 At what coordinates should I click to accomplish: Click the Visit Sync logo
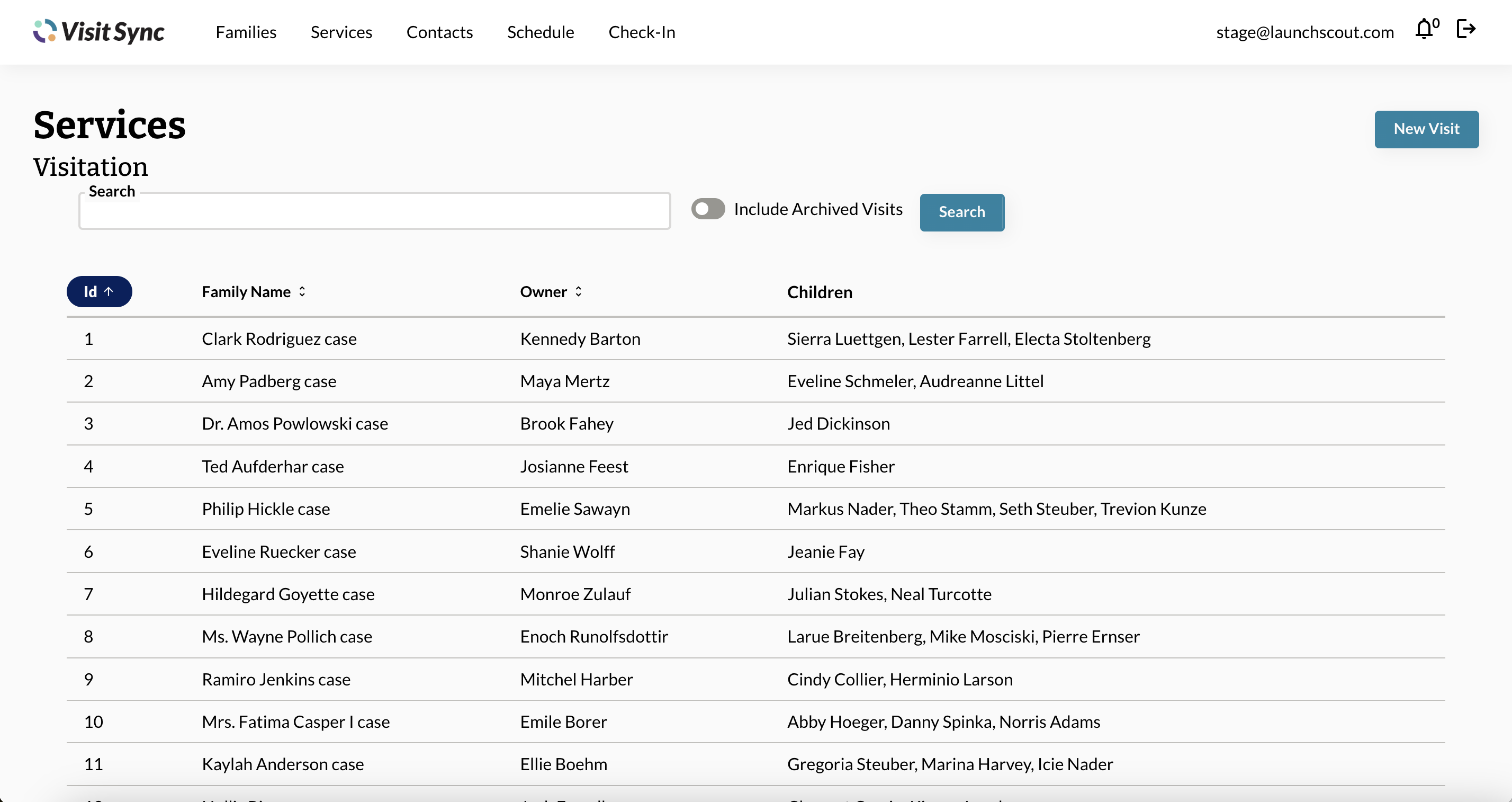point(98,32)
